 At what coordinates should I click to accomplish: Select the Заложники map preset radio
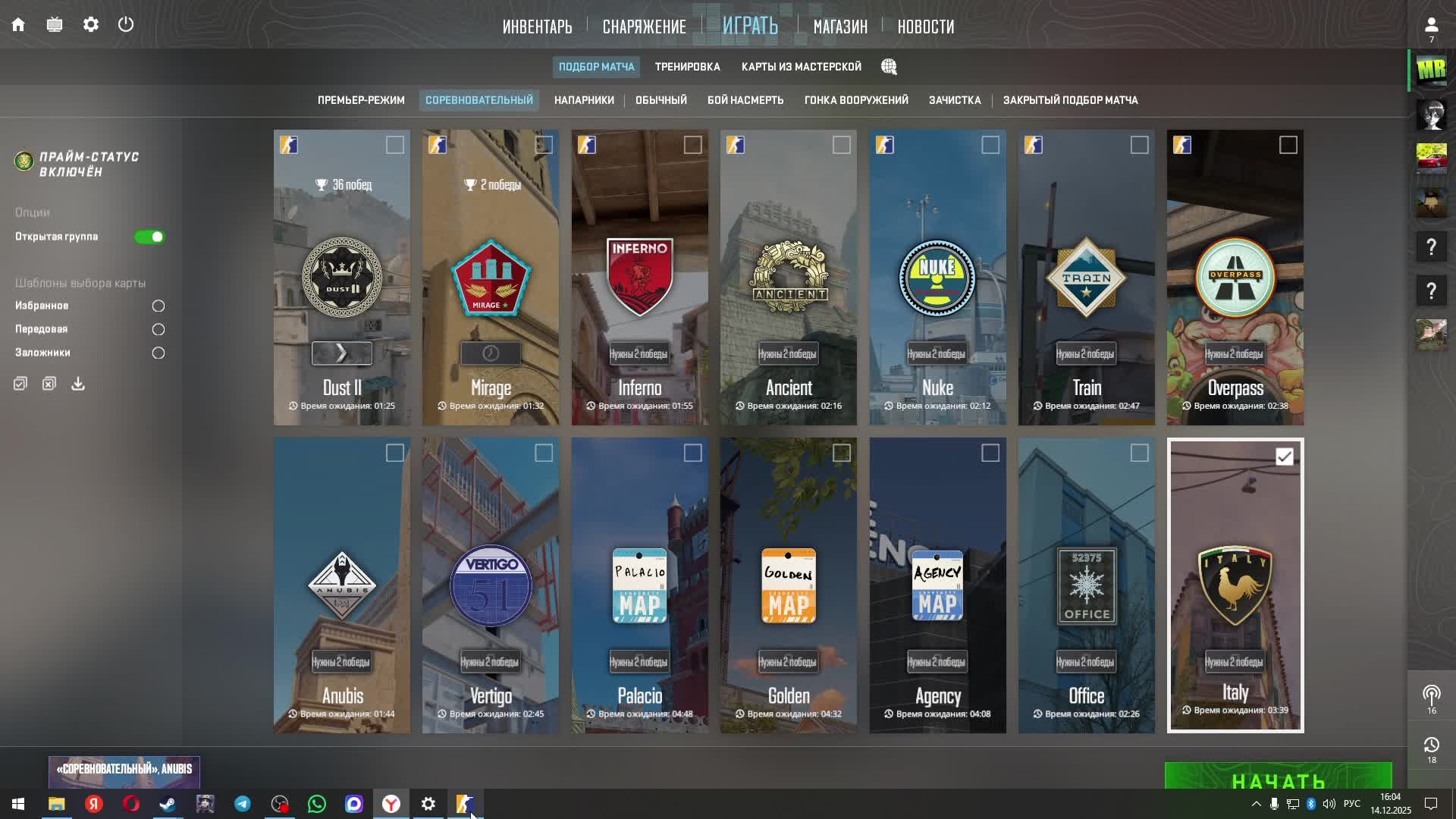pos(158,353)
